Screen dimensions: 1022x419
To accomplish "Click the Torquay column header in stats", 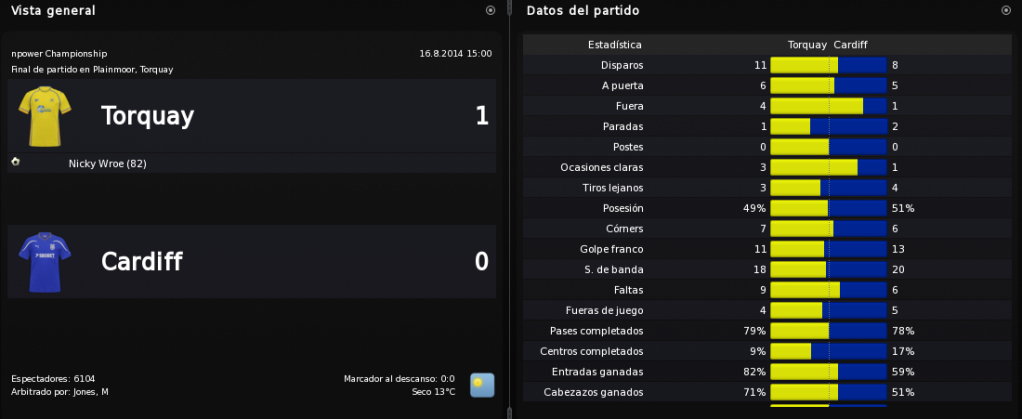I will point(807,45).
